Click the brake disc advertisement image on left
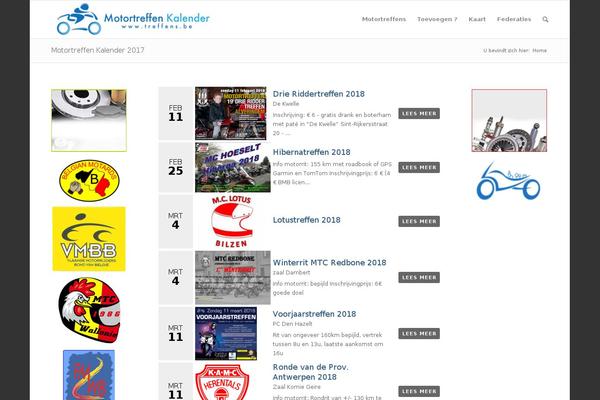Screen dimensions: 600x400 (x=89, y=120)
